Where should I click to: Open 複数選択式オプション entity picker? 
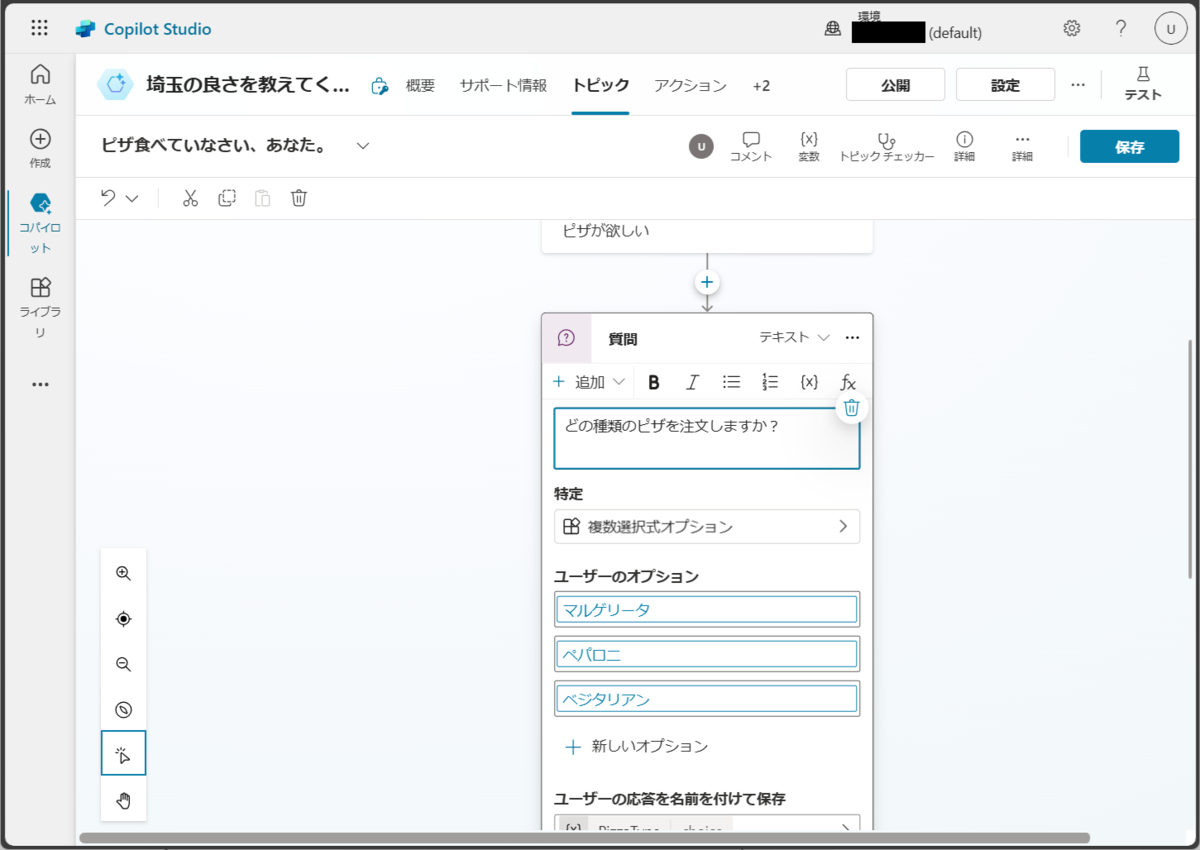(707, 526)
